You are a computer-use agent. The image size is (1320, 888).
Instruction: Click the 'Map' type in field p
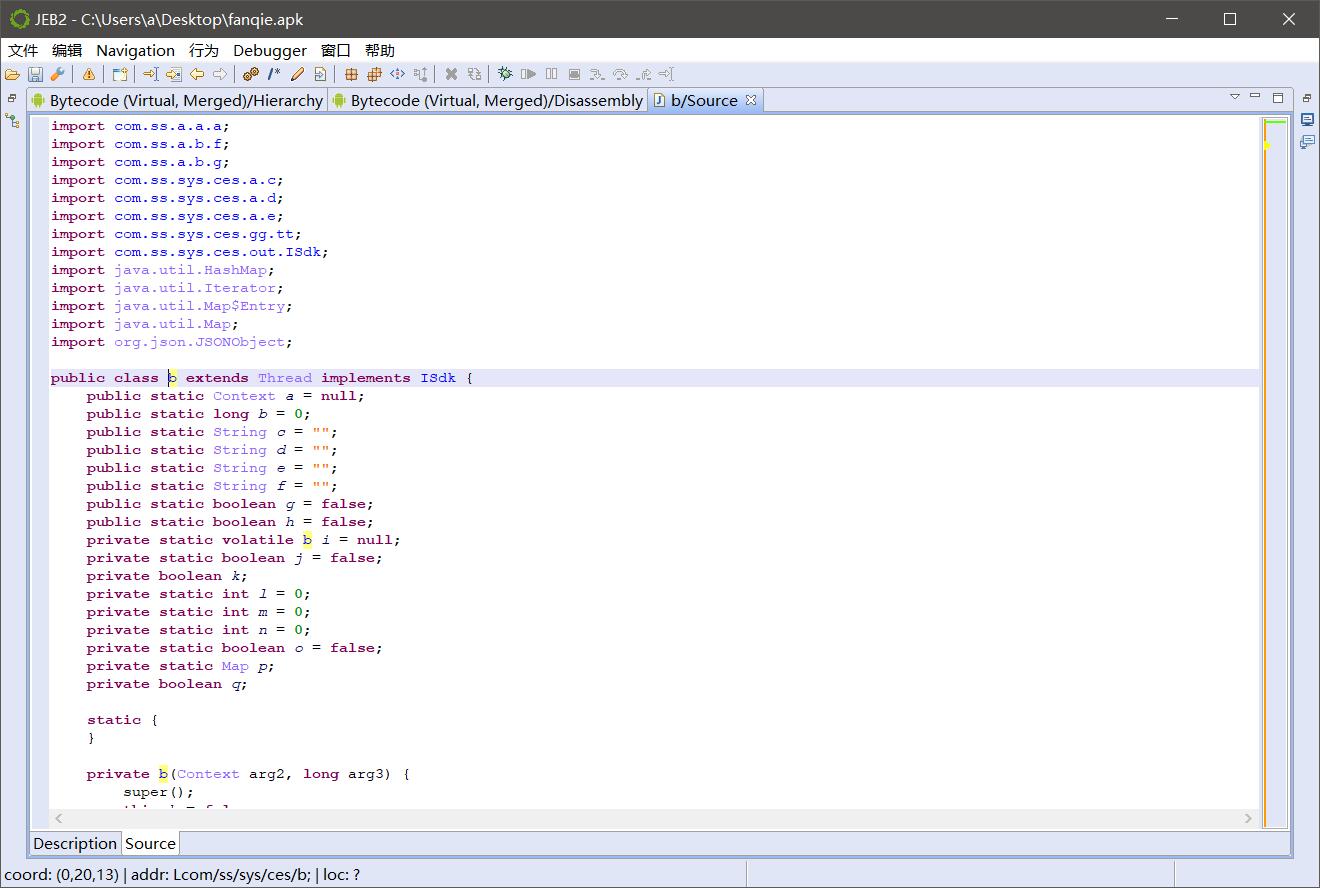(235, 666)
